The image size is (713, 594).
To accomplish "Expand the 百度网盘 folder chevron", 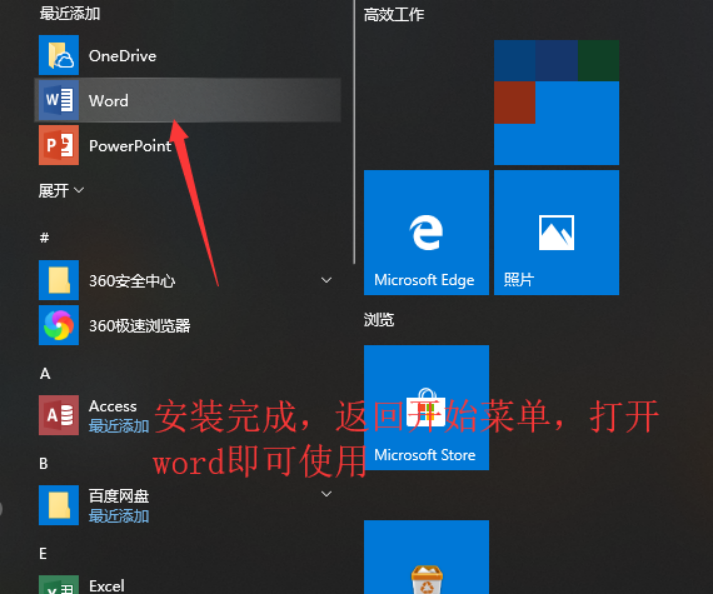I will [x=326, y=494].
